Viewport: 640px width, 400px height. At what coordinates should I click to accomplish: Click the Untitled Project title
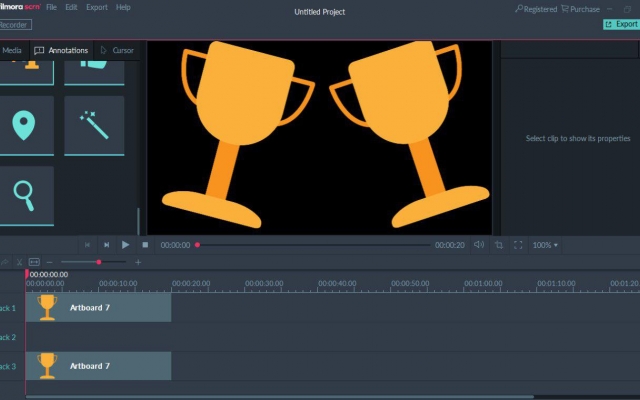click(320, 12)
